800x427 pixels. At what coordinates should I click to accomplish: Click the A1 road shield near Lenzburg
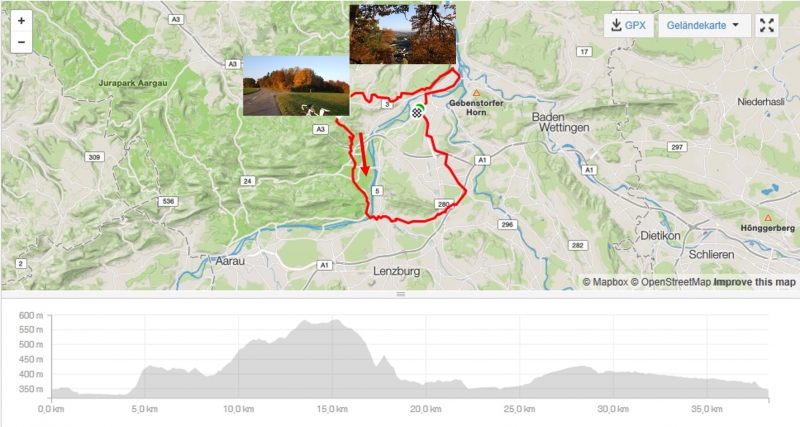coord(324,265)
